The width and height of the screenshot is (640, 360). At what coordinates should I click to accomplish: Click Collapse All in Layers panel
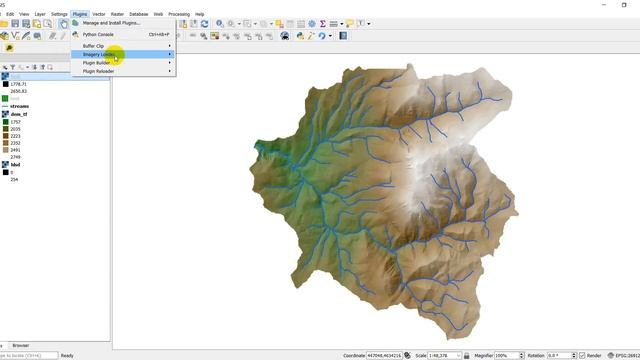pos(42,67)
